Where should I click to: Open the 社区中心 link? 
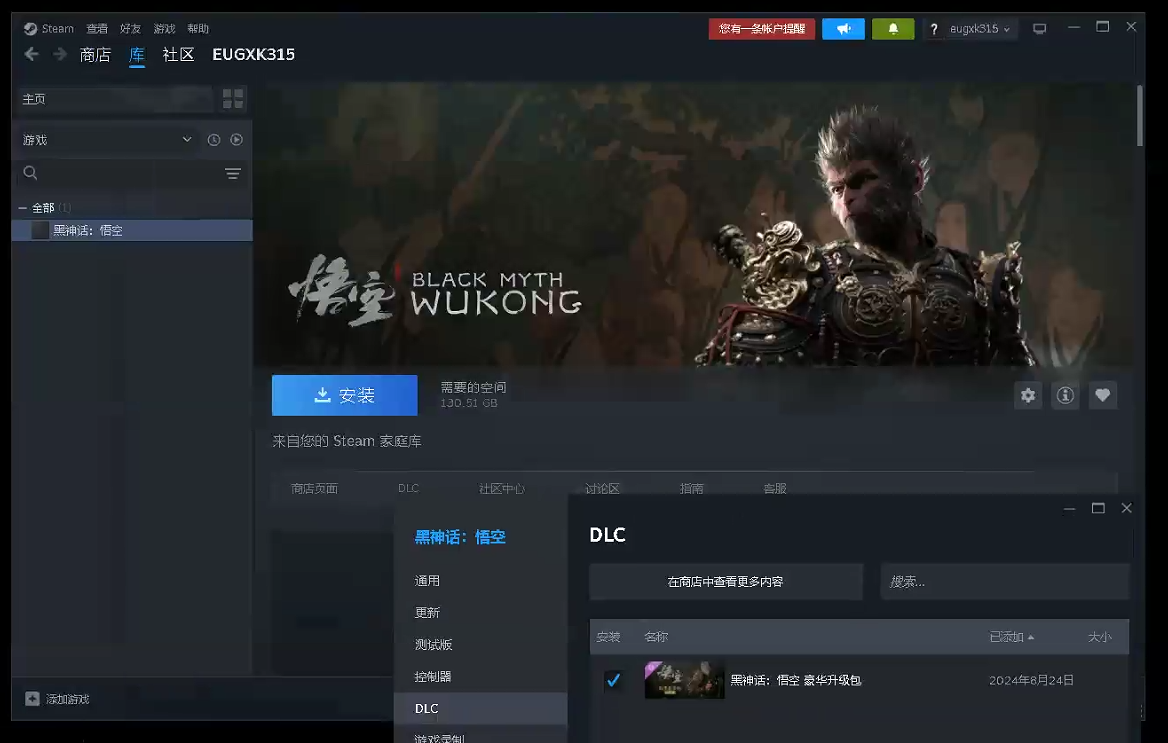[x=501, y=488]
